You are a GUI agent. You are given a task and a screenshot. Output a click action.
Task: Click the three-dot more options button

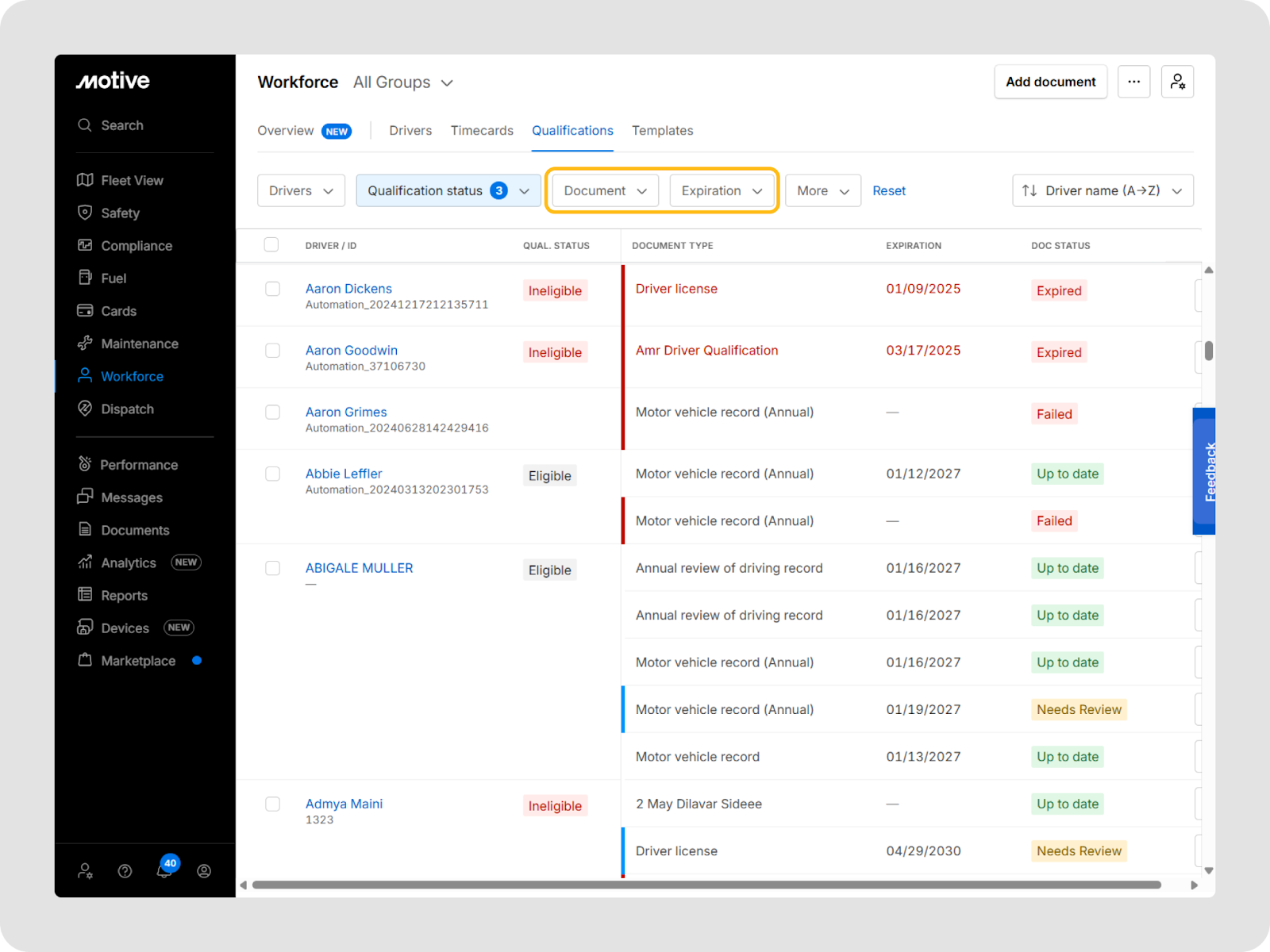[1133, 82]
